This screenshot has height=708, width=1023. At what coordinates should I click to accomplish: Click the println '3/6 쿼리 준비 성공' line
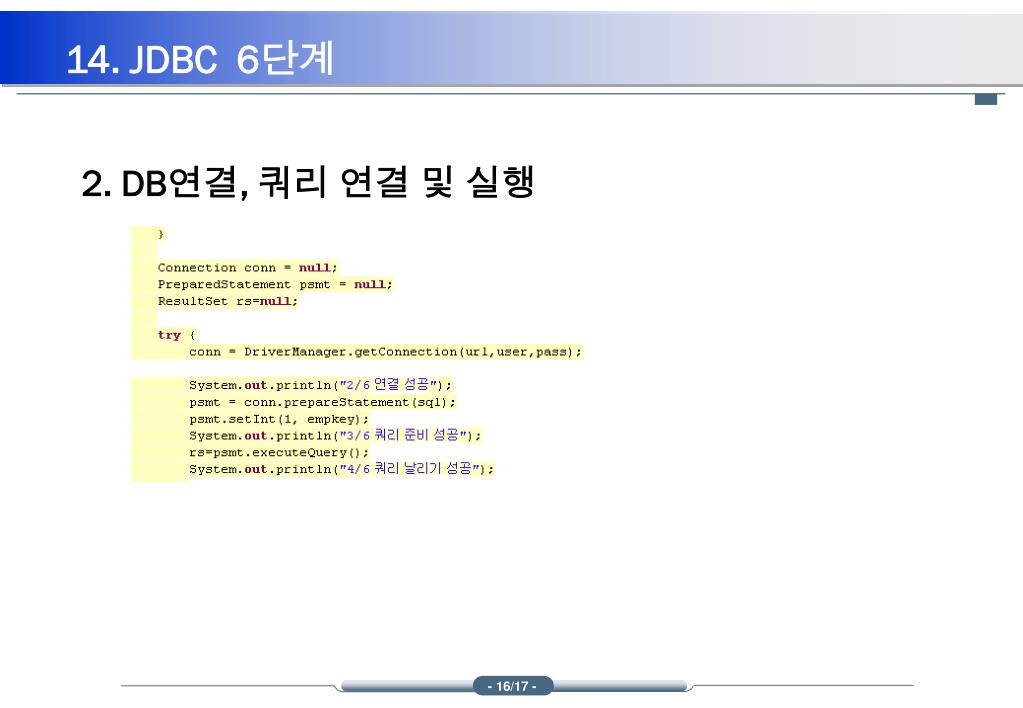point(335,435)
